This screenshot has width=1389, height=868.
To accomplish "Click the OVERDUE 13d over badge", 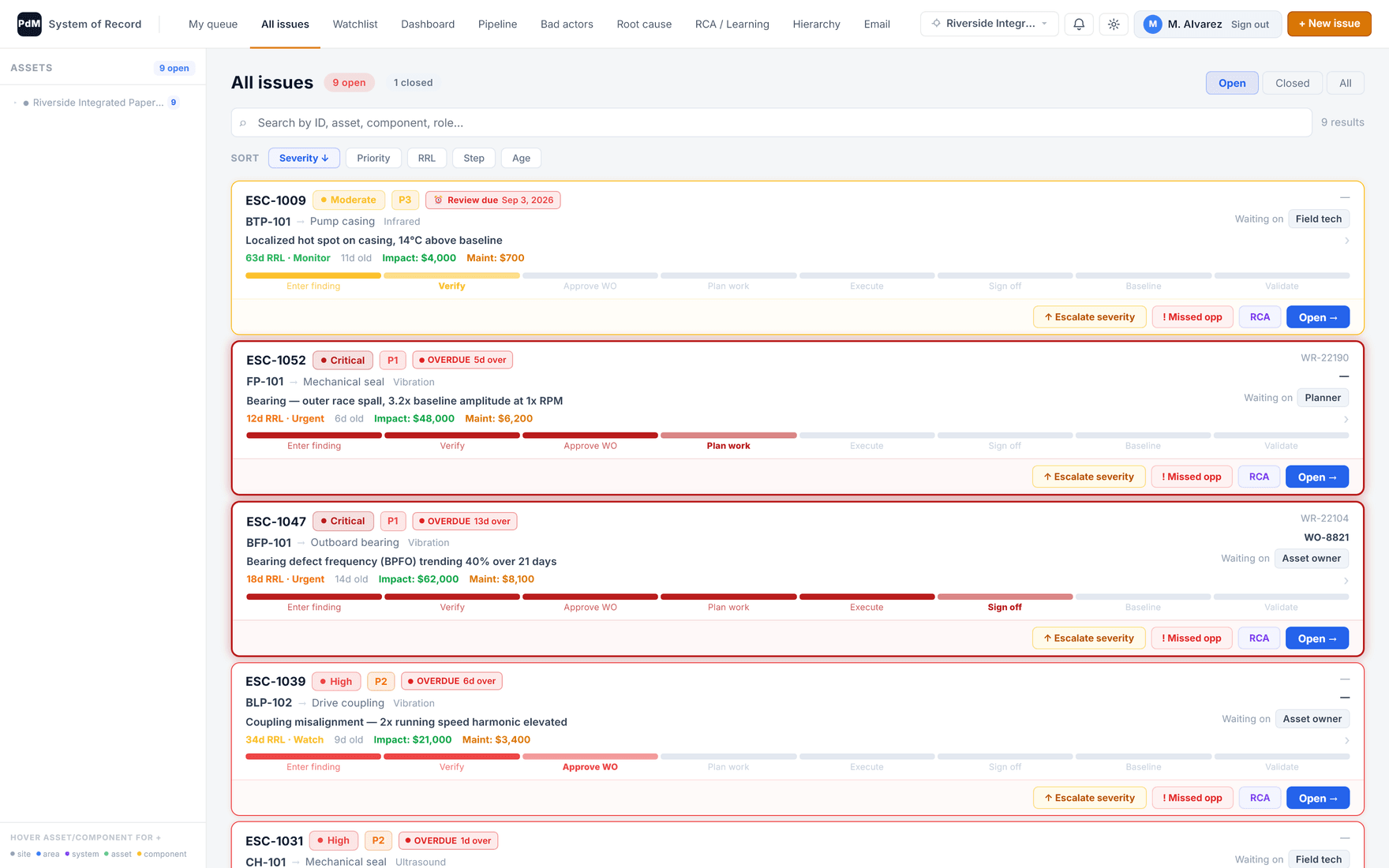I will (465, 522).
